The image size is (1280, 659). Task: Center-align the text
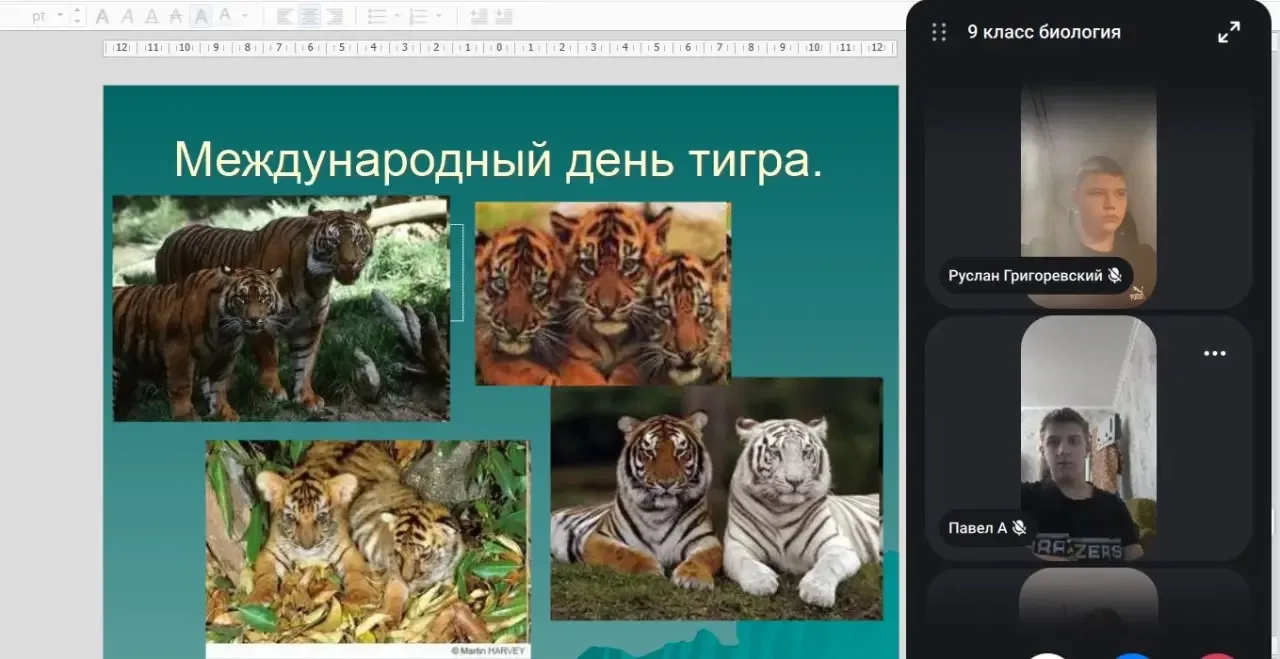click(x=309, y=16)
